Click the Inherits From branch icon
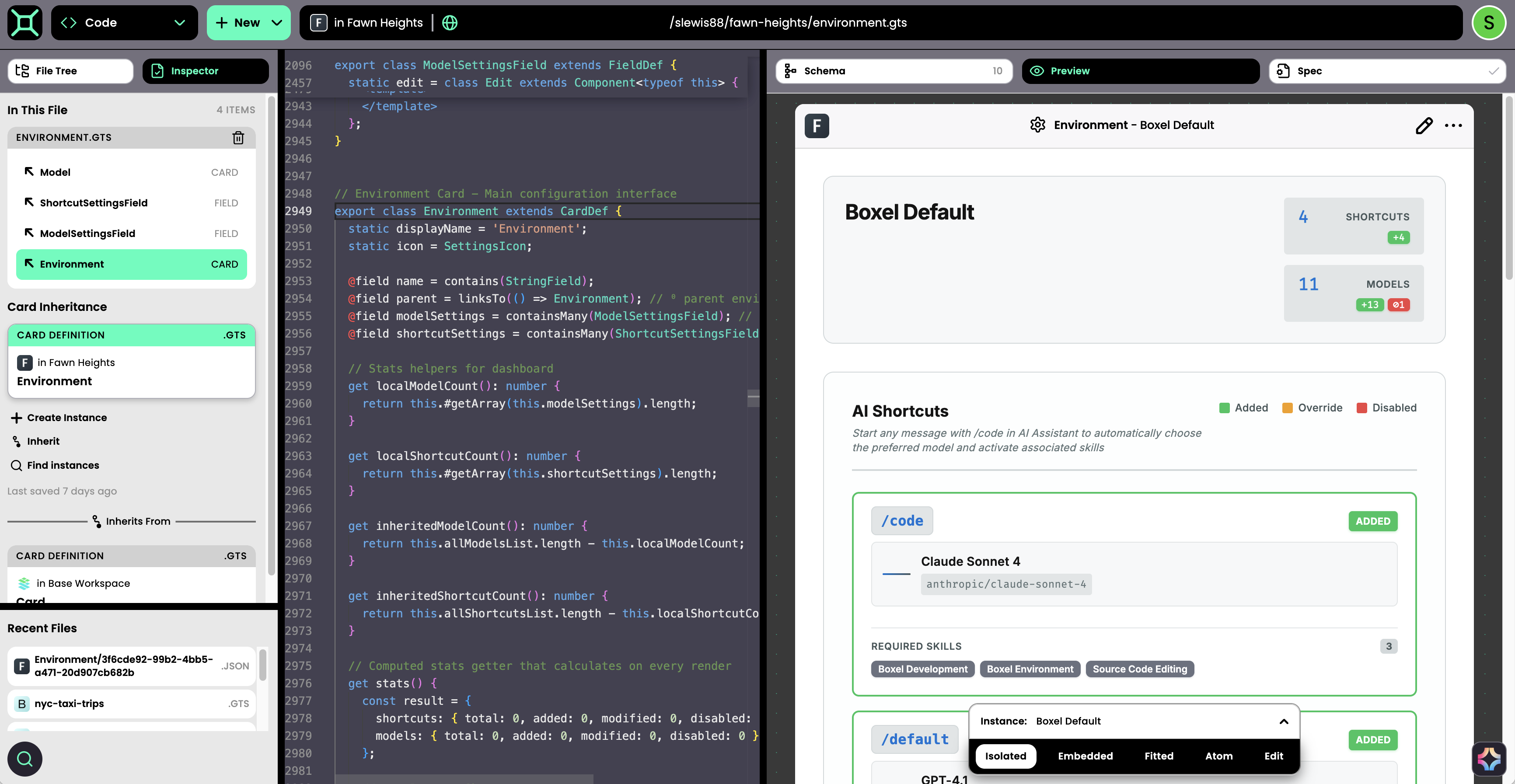This screenshot has height=784, width=1515. (97, 521)
